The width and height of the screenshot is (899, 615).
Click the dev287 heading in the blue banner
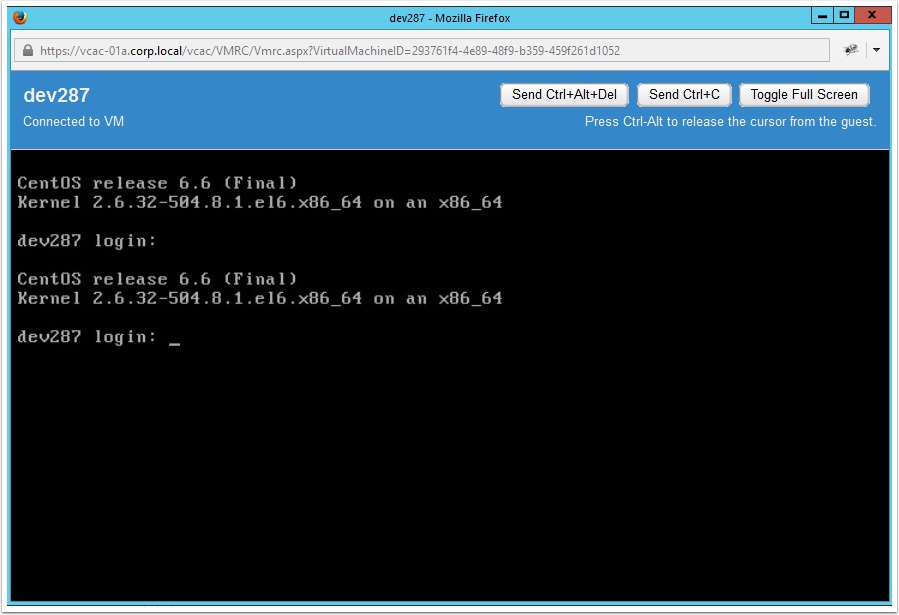[x=56, y=95]
